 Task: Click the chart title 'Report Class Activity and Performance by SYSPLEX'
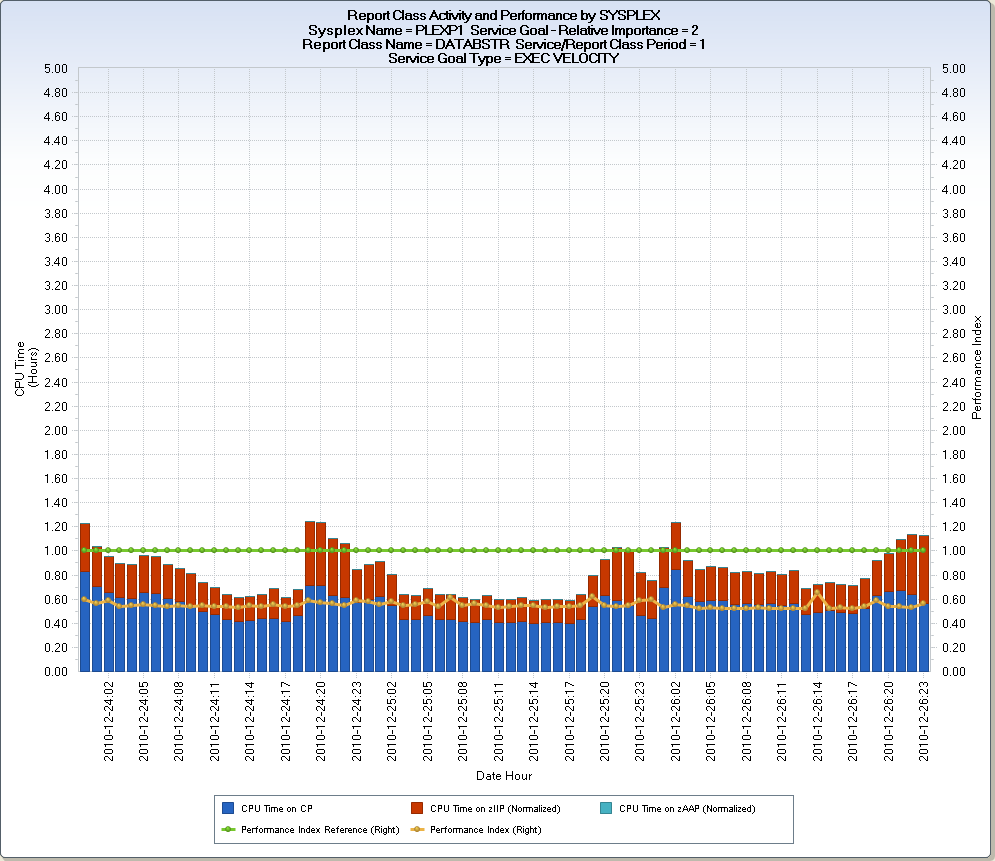coord(503,15)
